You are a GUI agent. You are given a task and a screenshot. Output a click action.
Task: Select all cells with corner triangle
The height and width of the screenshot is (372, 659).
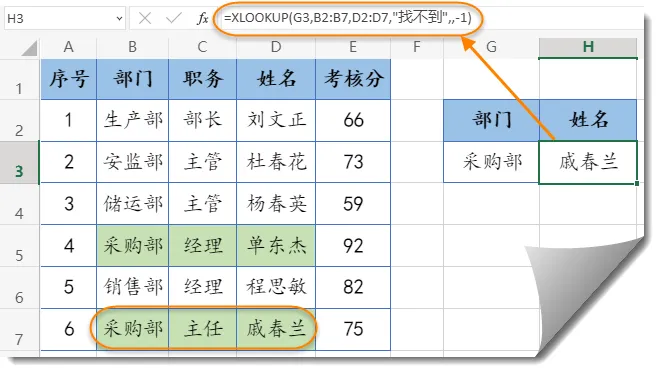pos(29,48)
